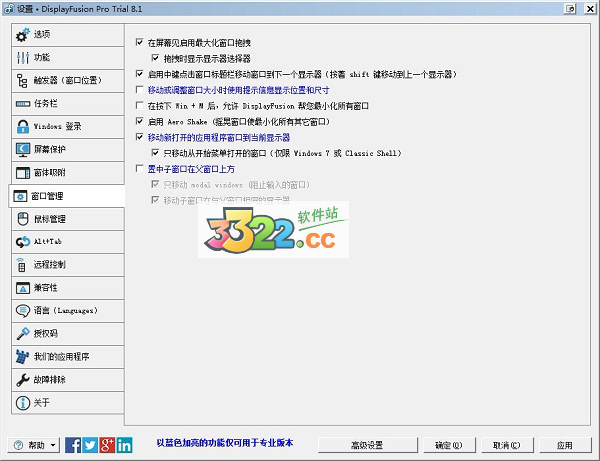Screen dimensions: 600x461
Task: Toggle 拖拽时显示显示器选择器 checkbox
Action: point(155,58)
